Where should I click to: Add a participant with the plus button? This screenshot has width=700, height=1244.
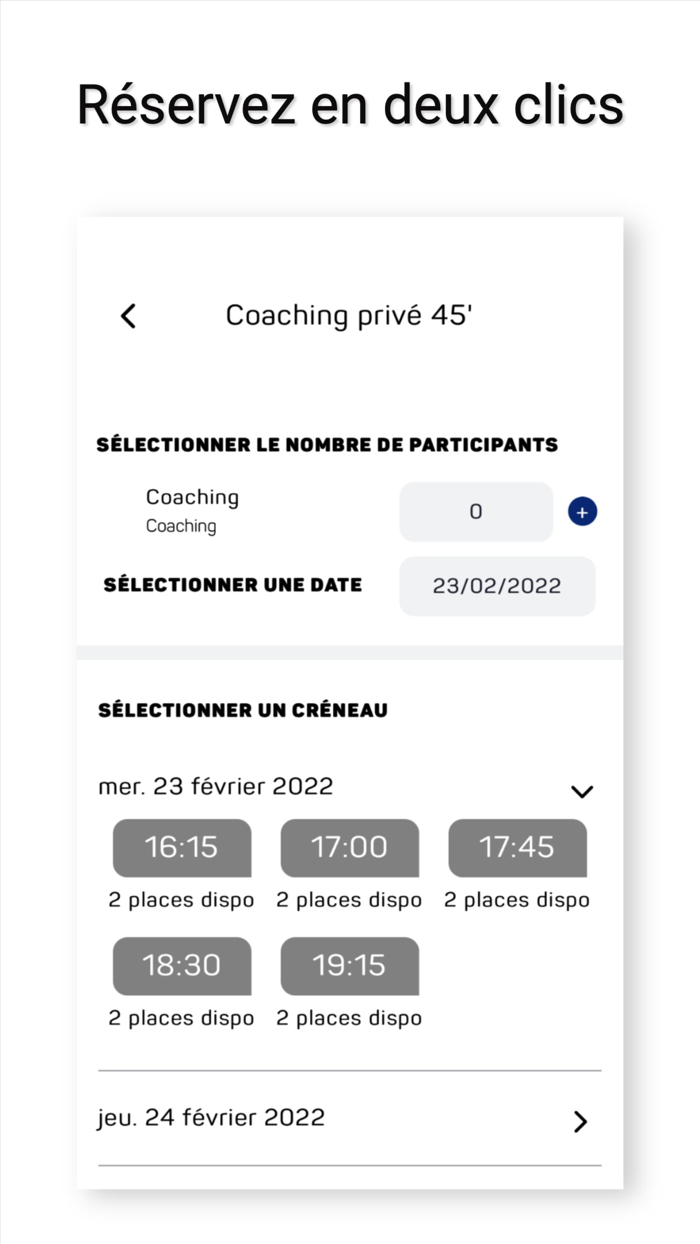click(x=582, y=512)
